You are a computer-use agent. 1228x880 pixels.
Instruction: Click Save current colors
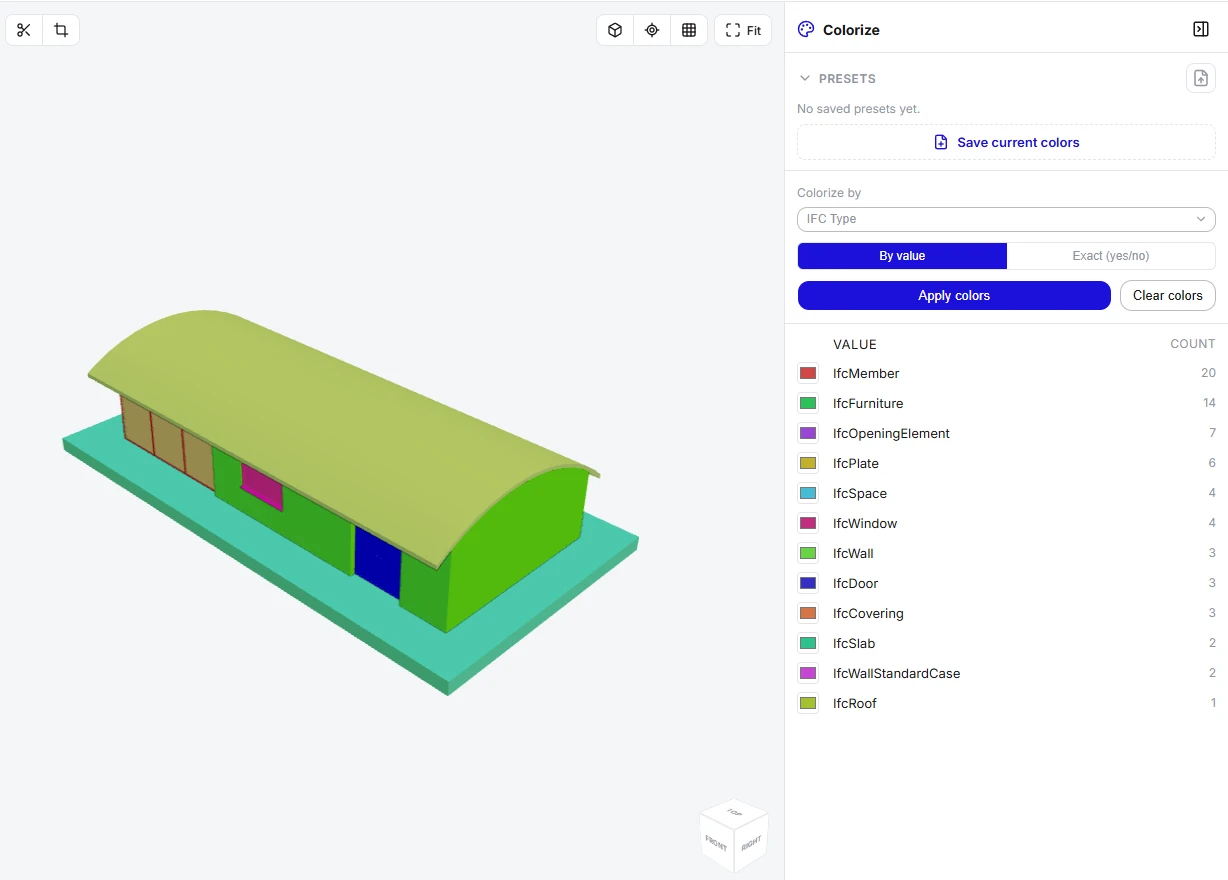click(x=1006, y=142)
